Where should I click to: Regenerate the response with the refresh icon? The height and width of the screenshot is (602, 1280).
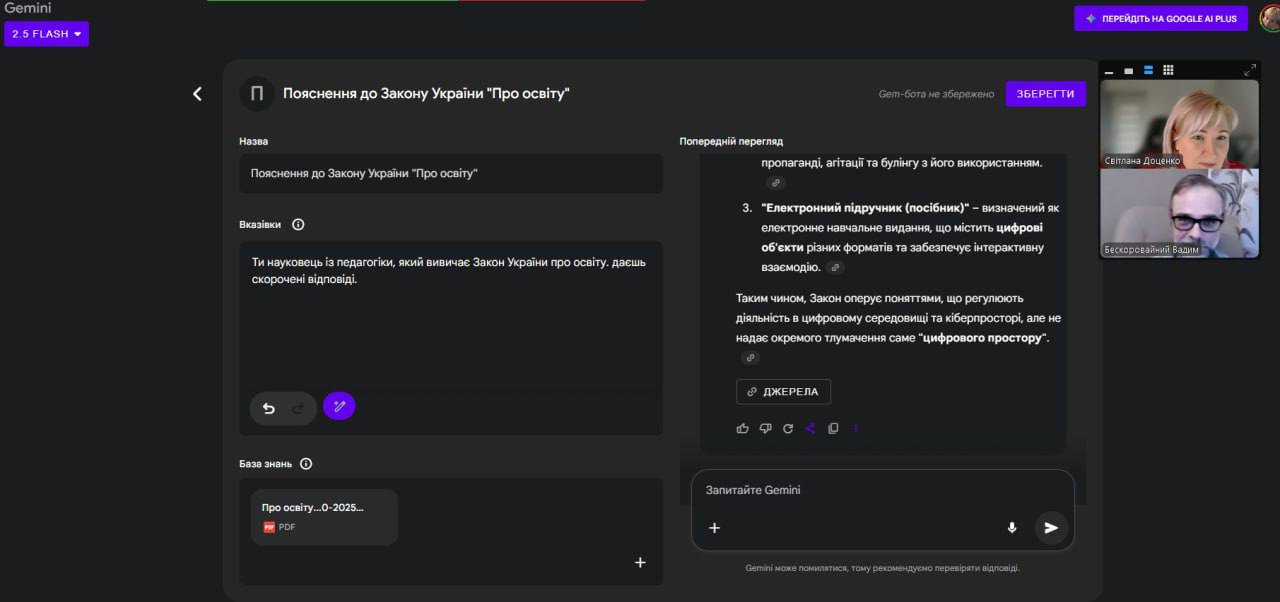788,429
